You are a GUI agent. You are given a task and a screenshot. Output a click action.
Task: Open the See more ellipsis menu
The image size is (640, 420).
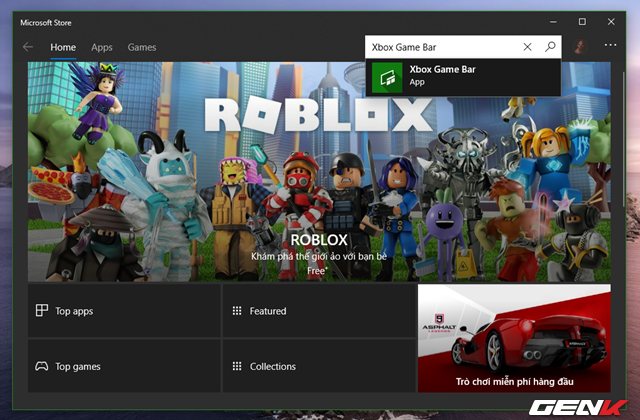tap(611, 47)
